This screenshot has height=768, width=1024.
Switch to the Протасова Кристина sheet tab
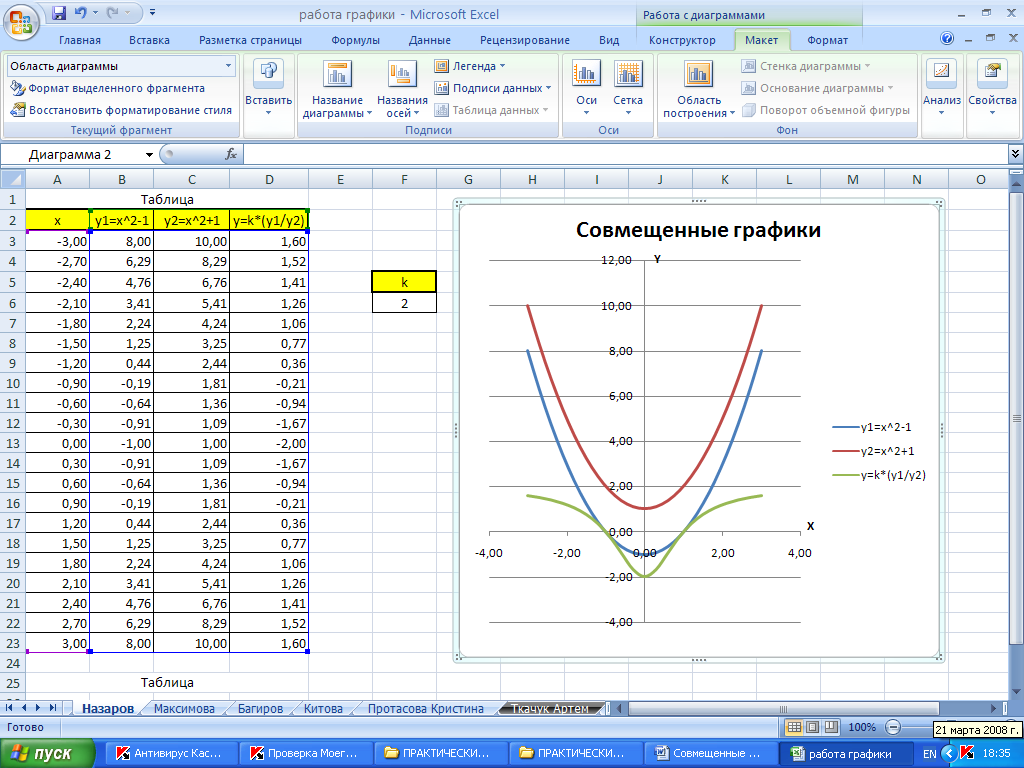coord(425,709)
